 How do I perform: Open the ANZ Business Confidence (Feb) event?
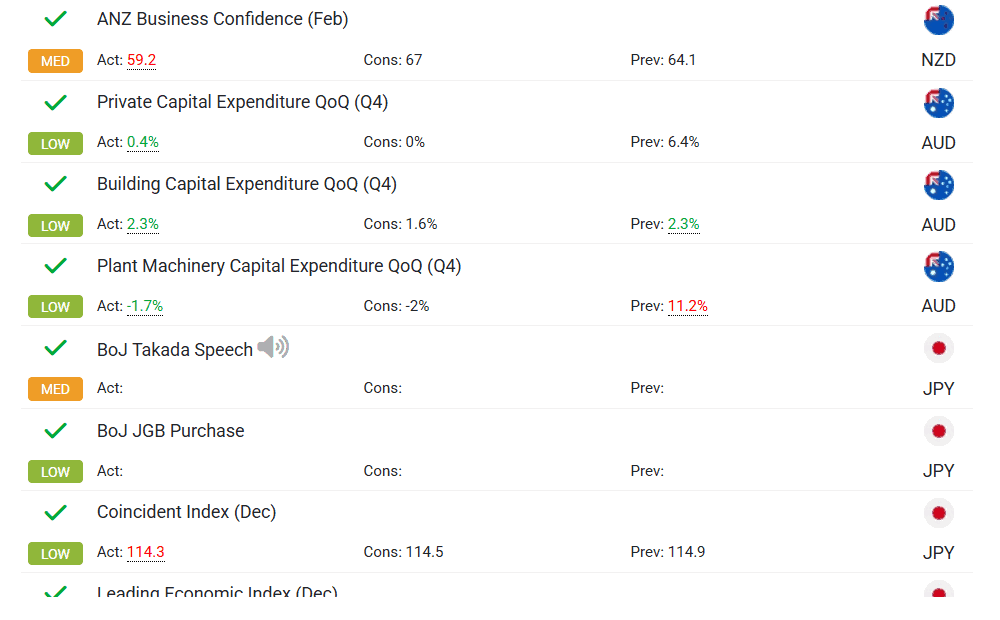pos(222,19)
